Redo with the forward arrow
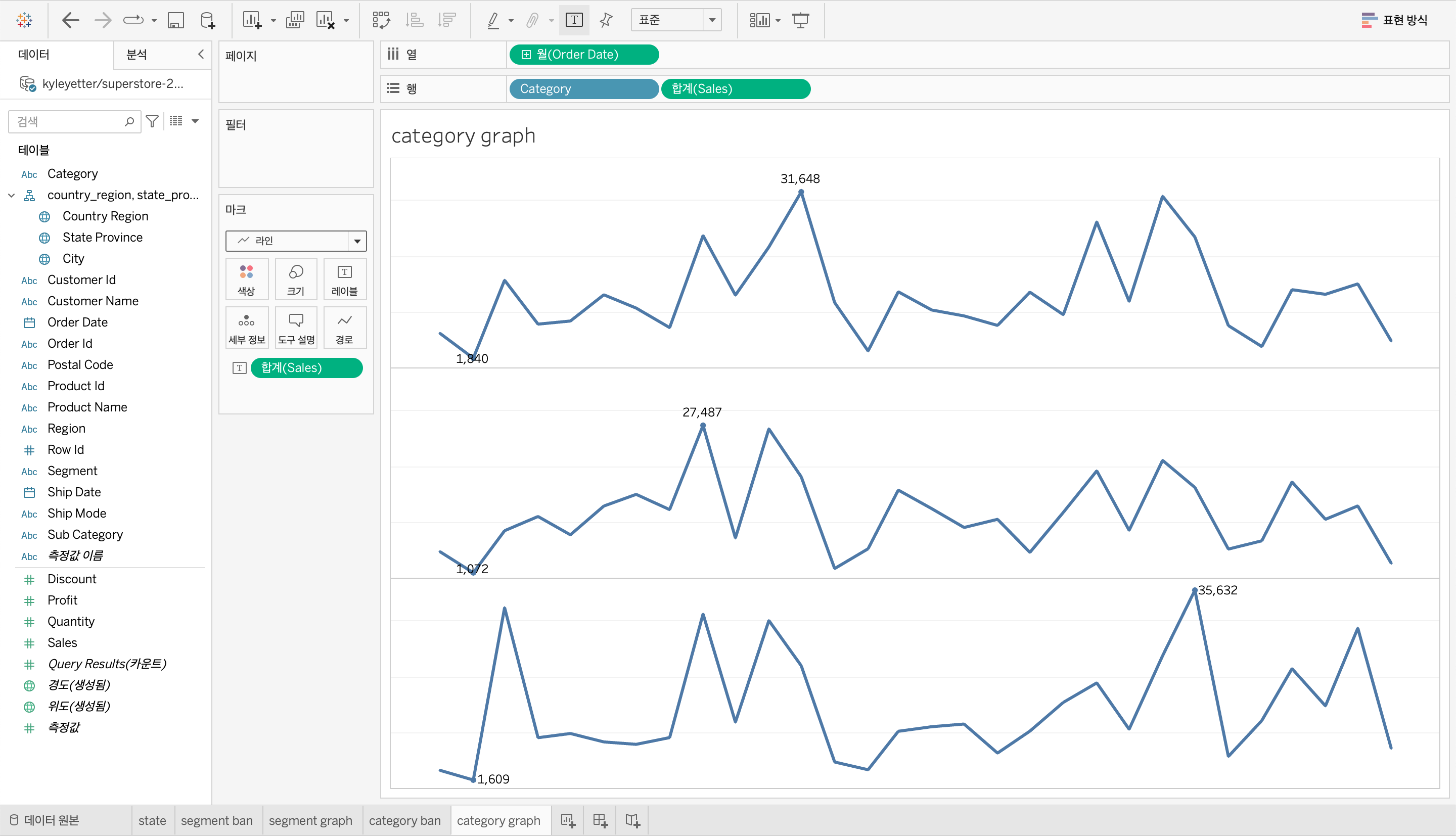 (102, 20)
